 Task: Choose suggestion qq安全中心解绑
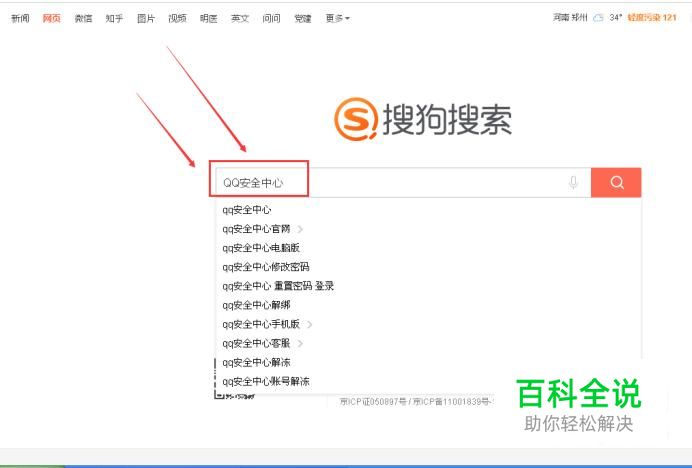[256, 305]
